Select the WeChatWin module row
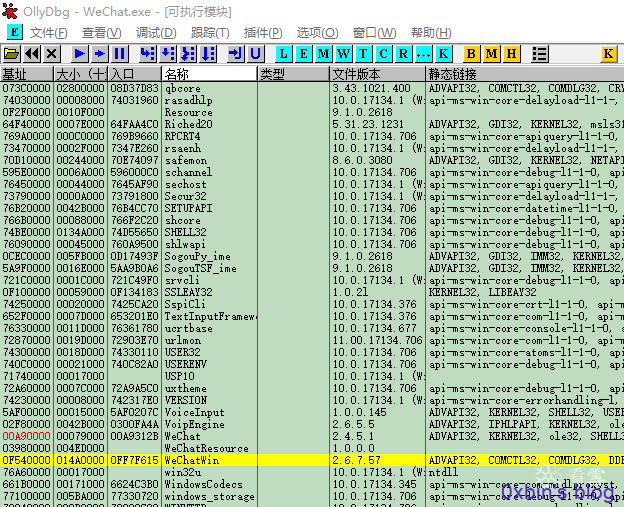Screen dimensions: 624x507 (x=312, y=460)
